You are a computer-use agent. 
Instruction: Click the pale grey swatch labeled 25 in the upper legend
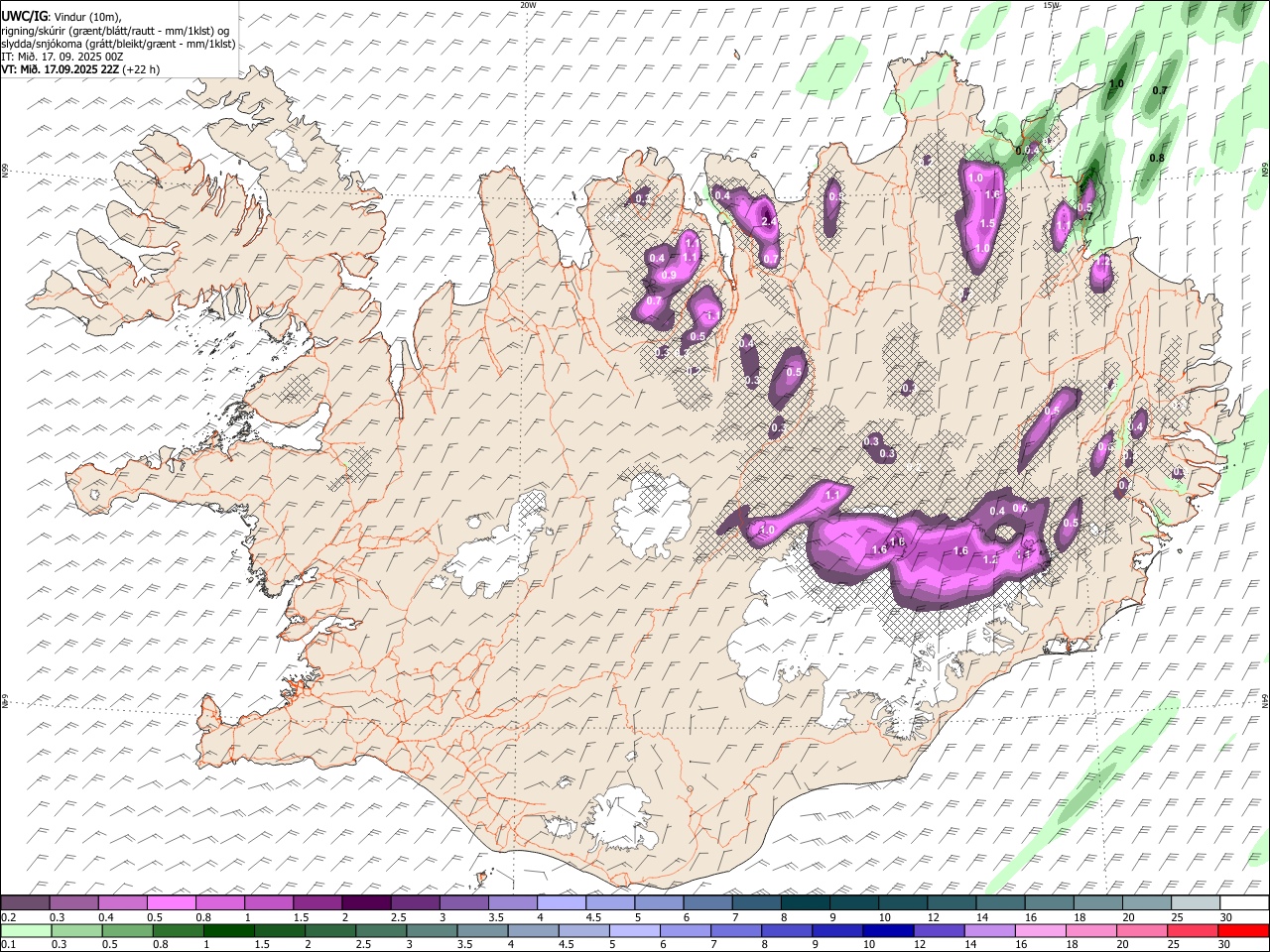click(x=1196, y=902)
